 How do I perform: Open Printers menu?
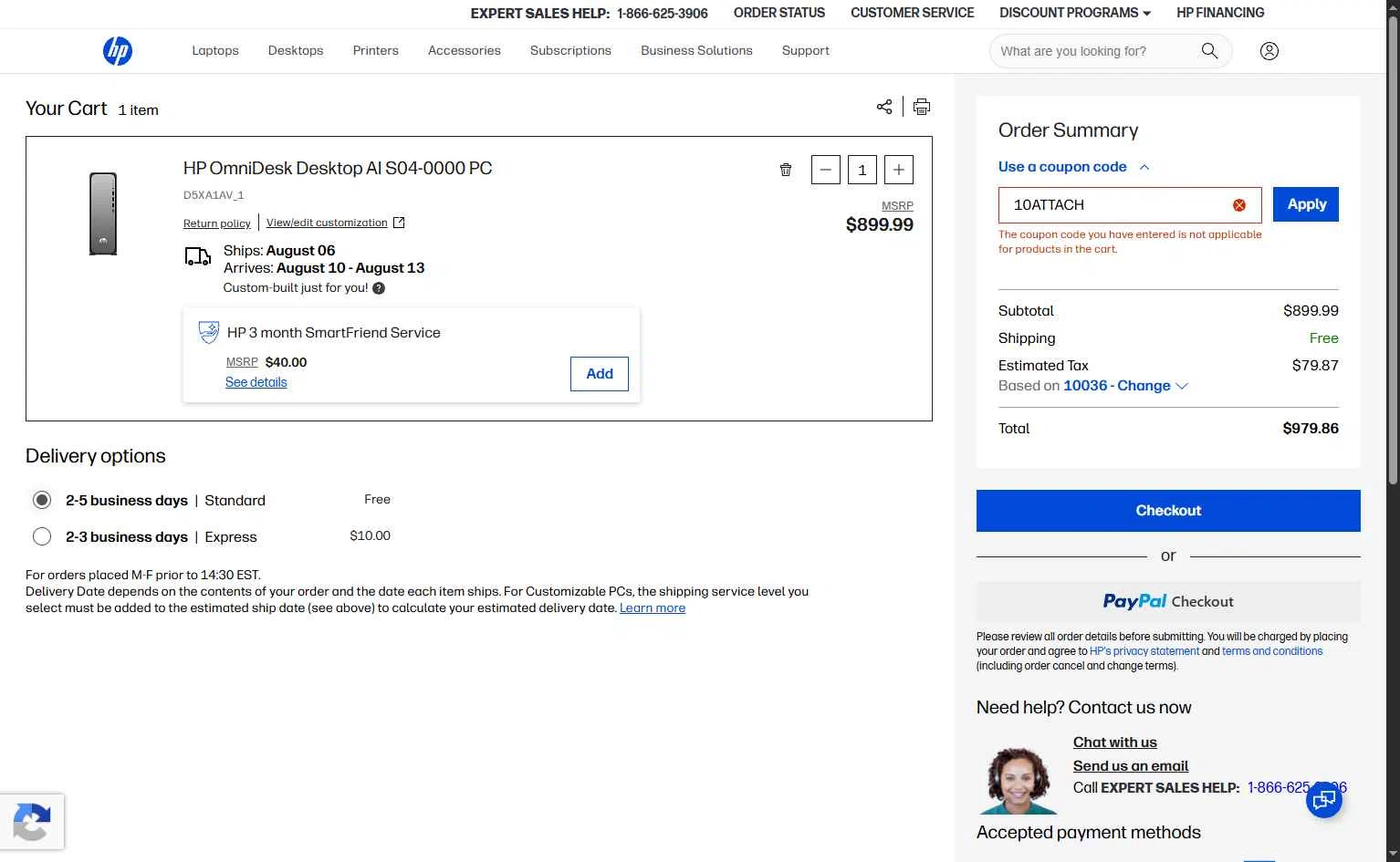click(376, 50)
